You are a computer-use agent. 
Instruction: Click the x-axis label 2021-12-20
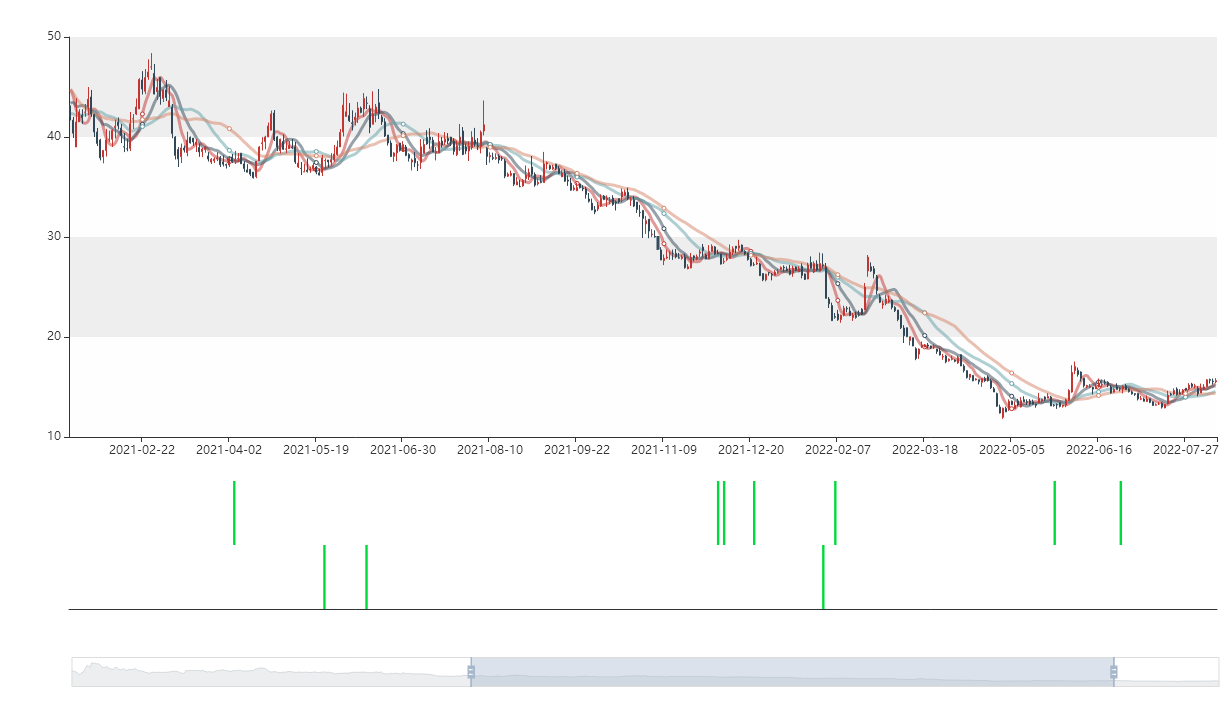(751, 450)
